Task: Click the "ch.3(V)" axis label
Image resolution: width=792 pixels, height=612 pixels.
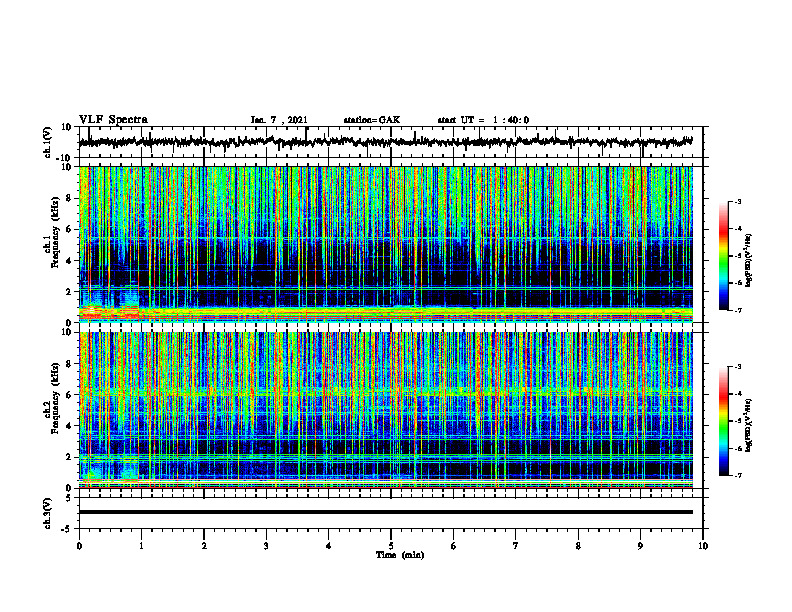Action: 48,513
